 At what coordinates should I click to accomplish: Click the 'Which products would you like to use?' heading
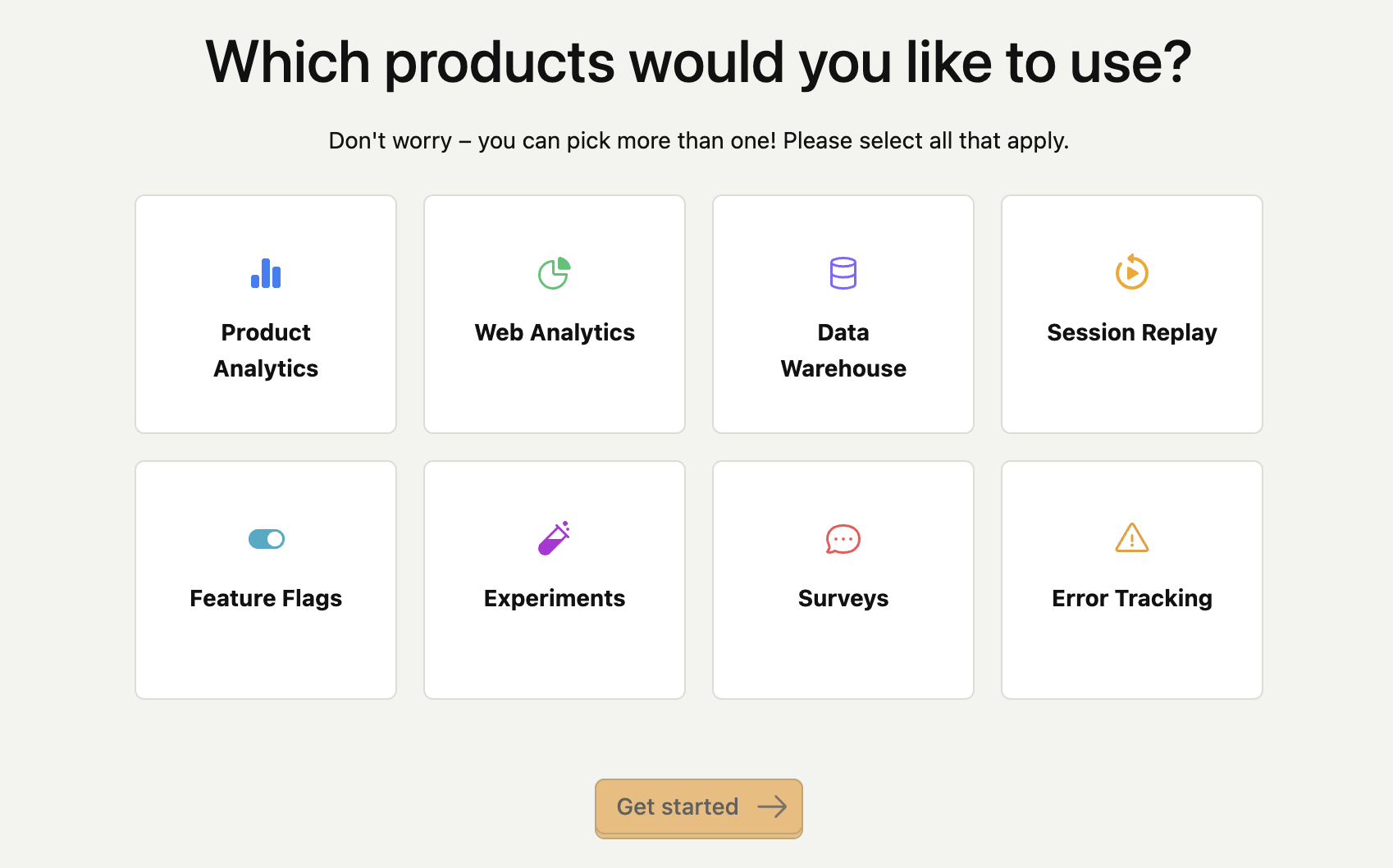pos(698,61)
